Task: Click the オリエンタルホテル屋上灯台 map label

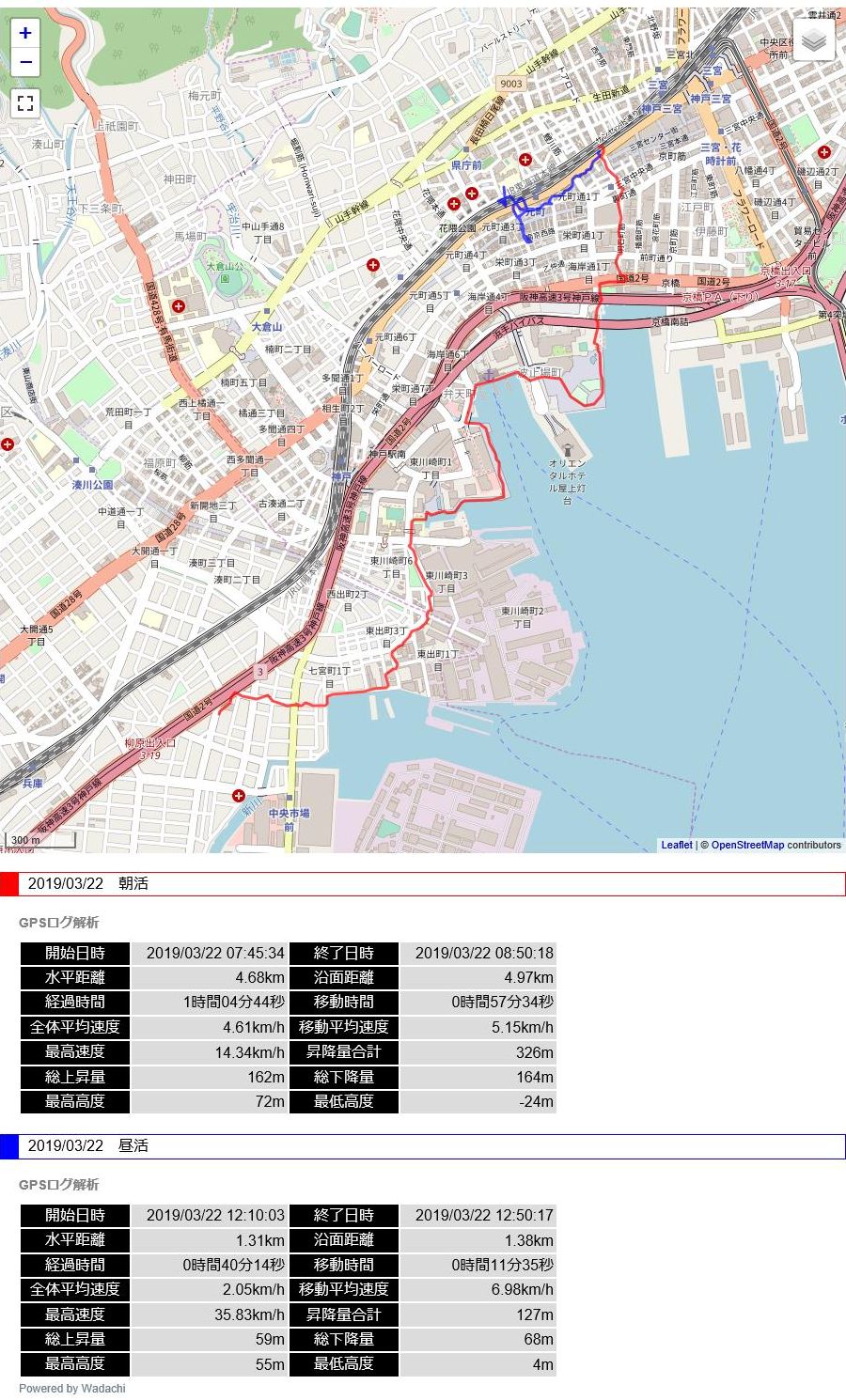Action: click(x=567, y=483)
